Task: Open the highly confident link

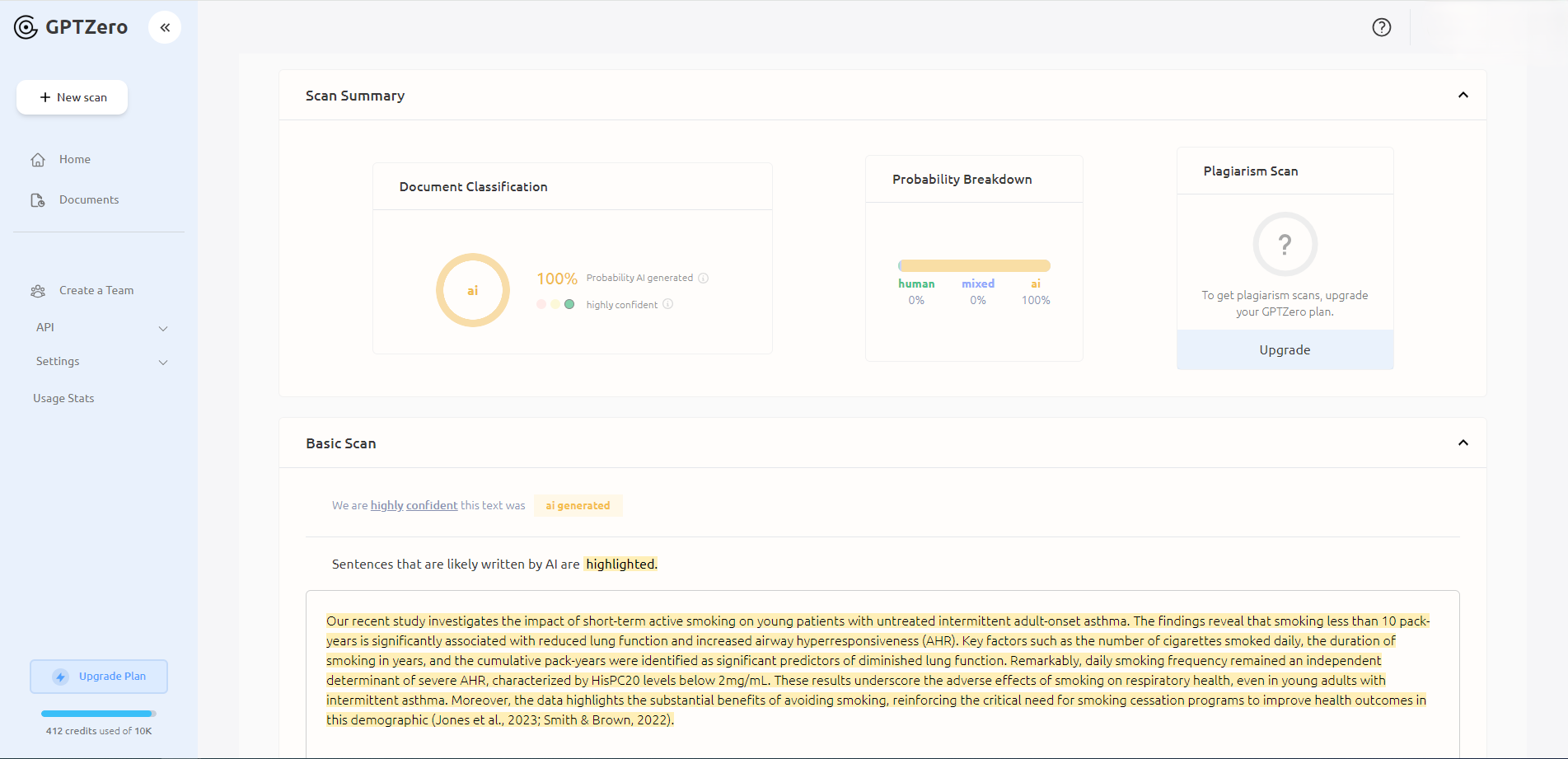Action: point(414,505)
